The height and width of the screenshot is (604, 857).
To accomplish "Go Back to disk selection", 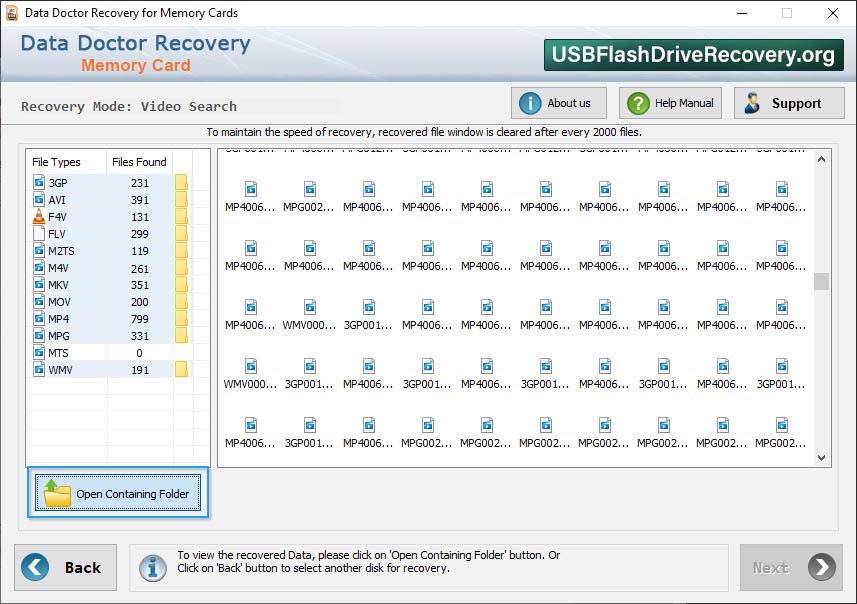I will [66, 567].
